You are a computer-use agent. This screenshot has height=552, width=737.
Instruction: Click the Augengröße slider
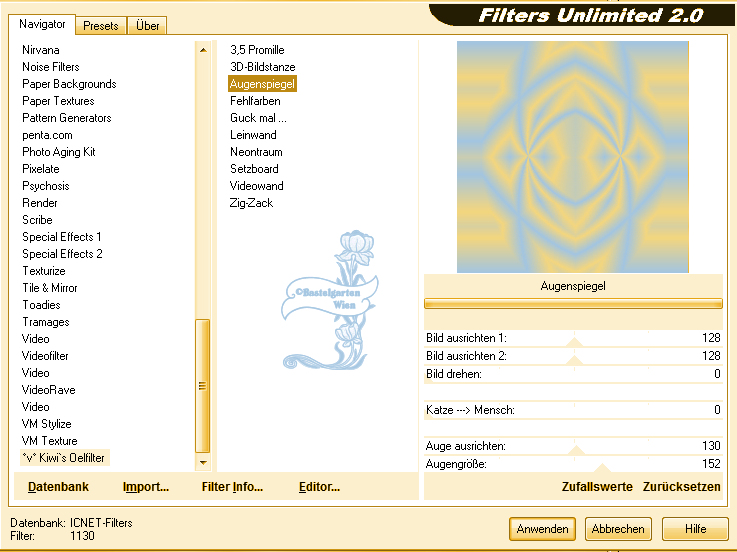pyautogui.click(x=573, y=464)
